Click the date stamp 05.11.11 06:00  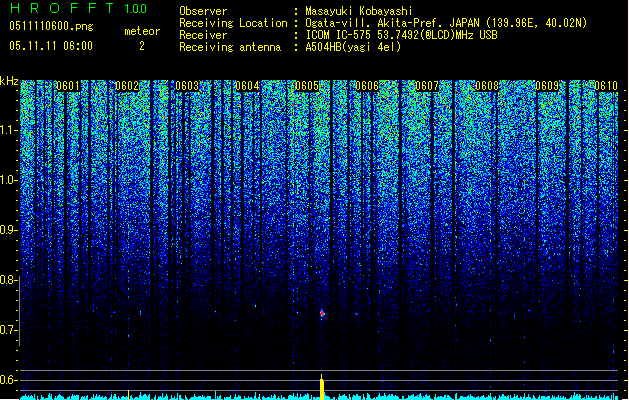coord(51,46)
